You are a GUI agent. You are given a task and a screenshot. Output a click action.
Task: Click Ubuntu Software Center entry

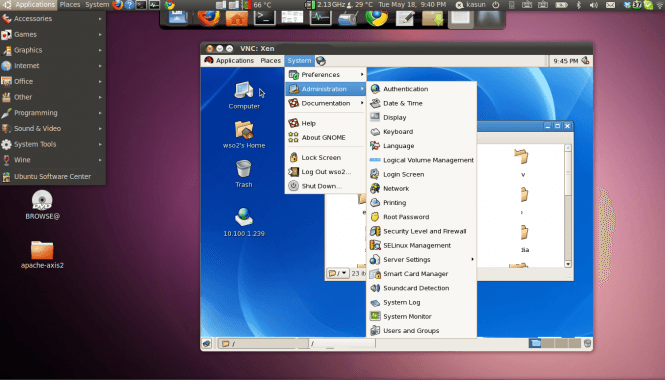click(x=53, y=176)
